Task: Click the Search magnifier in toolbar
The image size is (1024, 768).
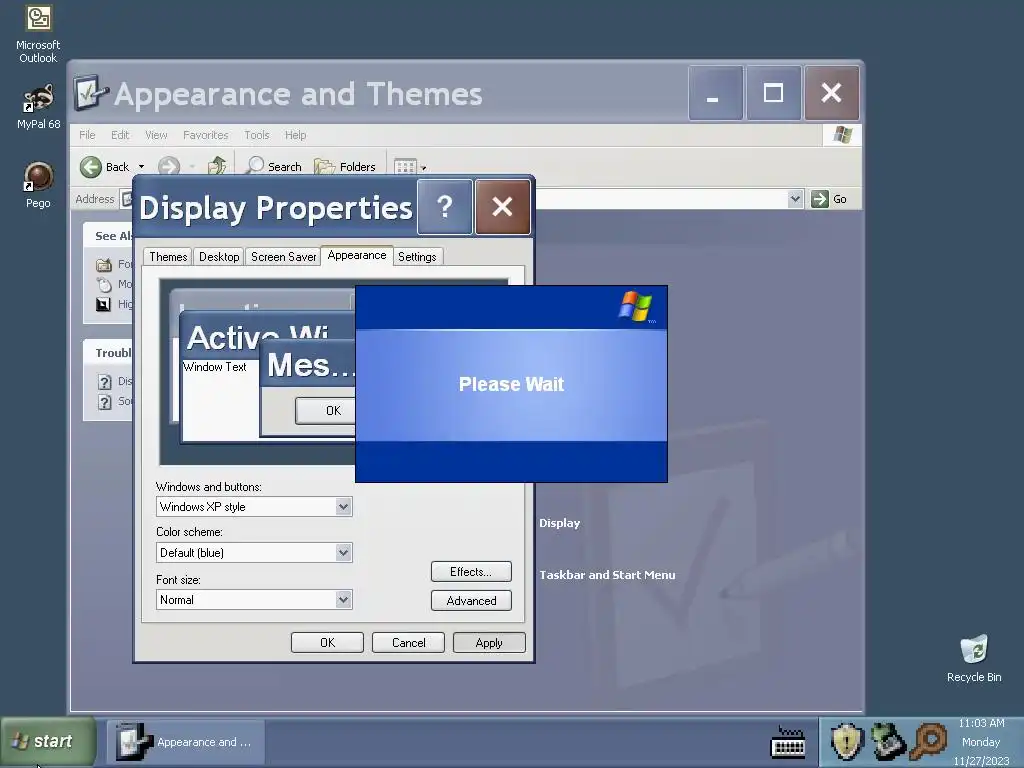Action: point(255,165)
